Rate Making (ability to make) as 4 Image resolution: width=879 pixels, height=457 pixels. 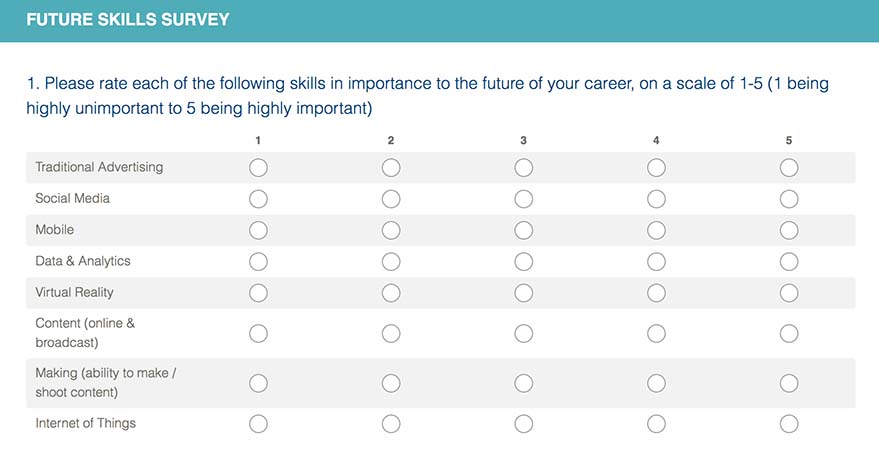(656, 384)
